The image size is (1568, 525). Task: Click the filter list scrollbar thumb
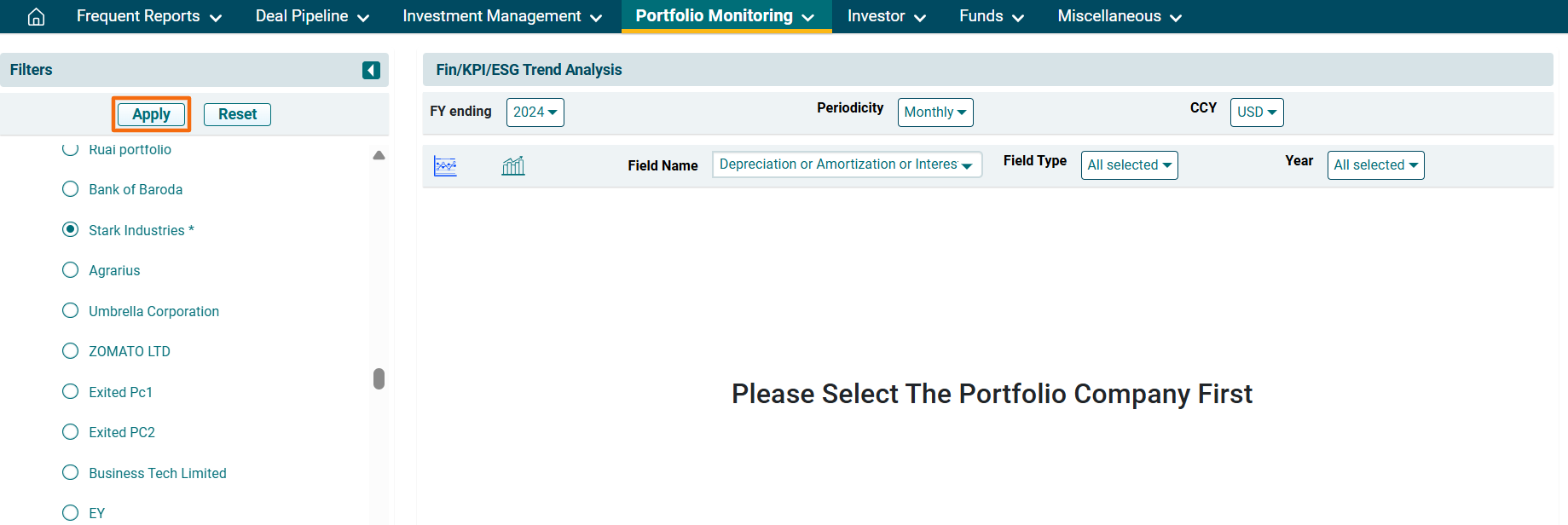(379, 378)
